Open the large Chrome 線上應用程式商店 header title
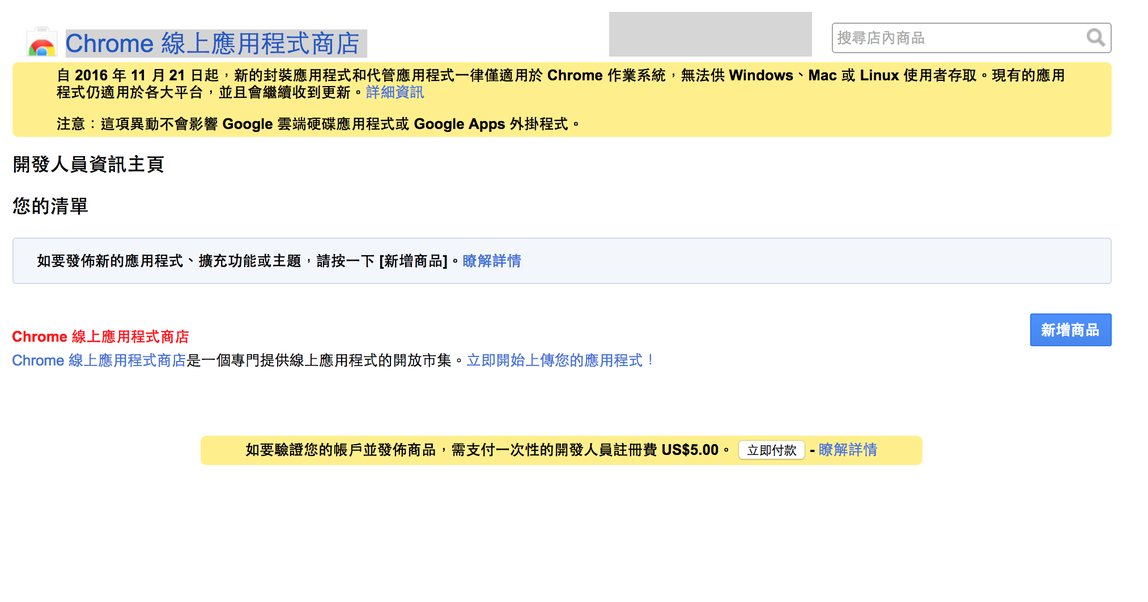 click(212, 44)
